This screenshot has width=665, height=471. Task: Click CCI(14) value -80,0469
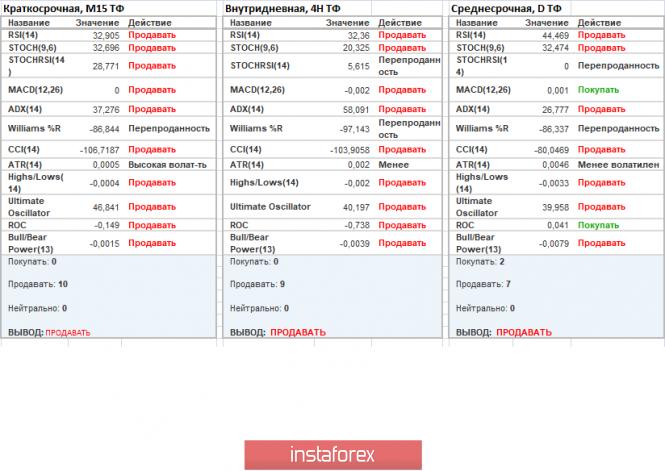[551, 150]
